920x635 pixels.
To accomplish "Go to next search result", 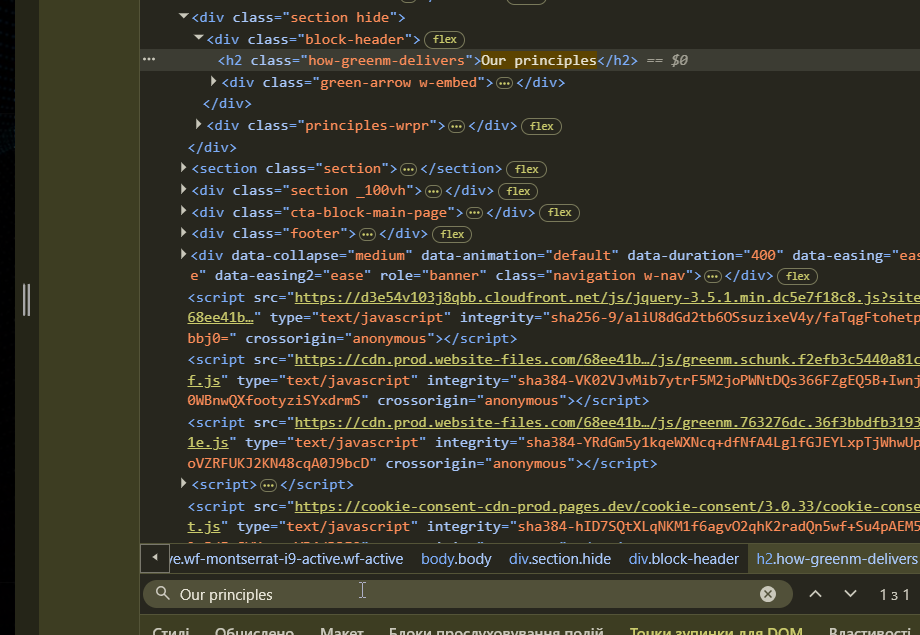I will click(850, 594).
